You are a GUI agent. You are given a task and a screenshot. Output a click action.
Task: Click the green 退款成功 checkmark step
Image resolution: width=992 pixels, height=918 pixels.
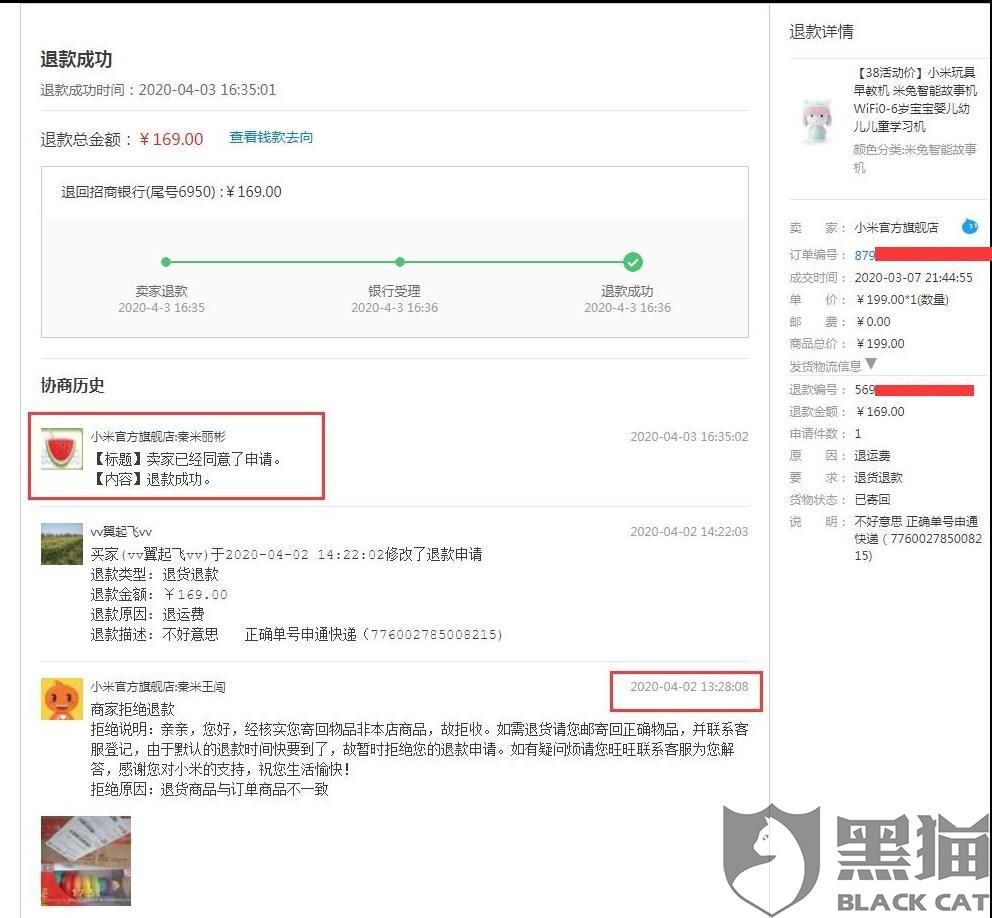pyautogui.click(x=632, y=261)
